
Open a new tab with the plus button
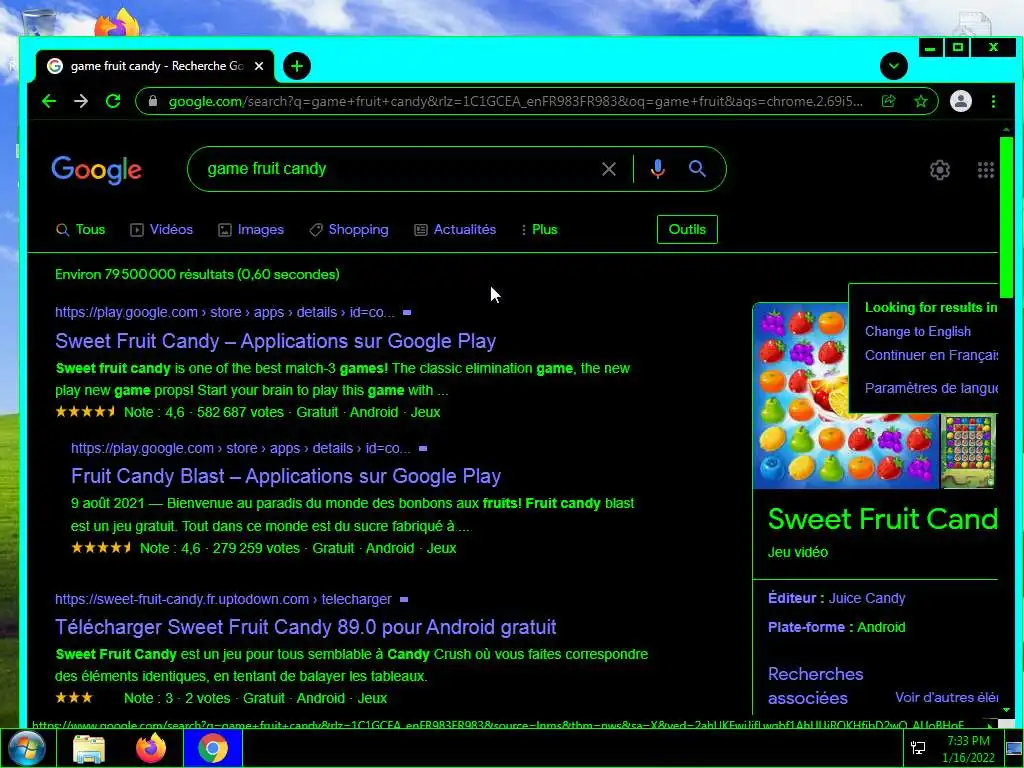click(297, 66)
